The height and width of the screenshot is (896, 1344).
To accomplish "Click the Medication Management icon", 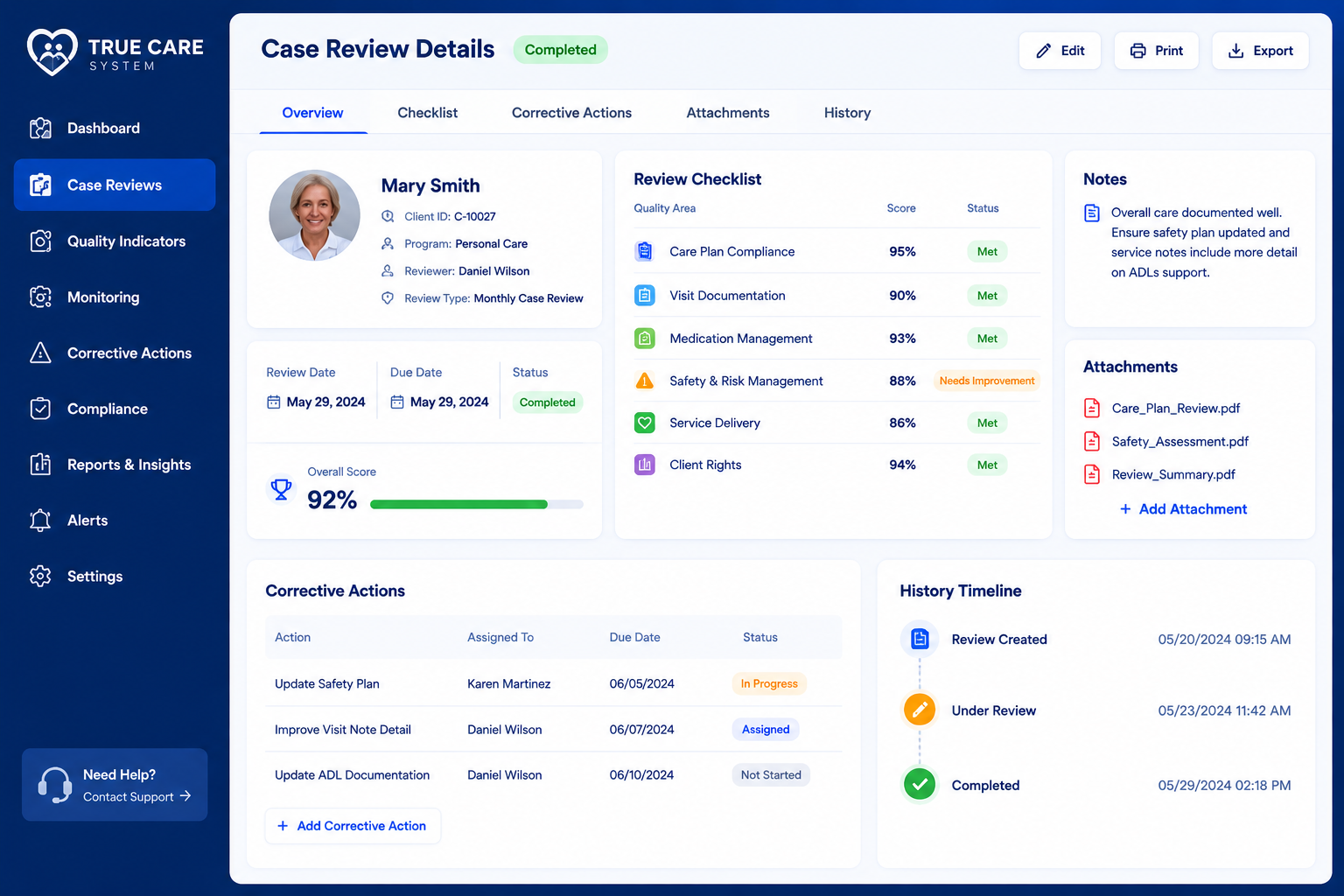I will pyautogui.click(x=645, y=338).
